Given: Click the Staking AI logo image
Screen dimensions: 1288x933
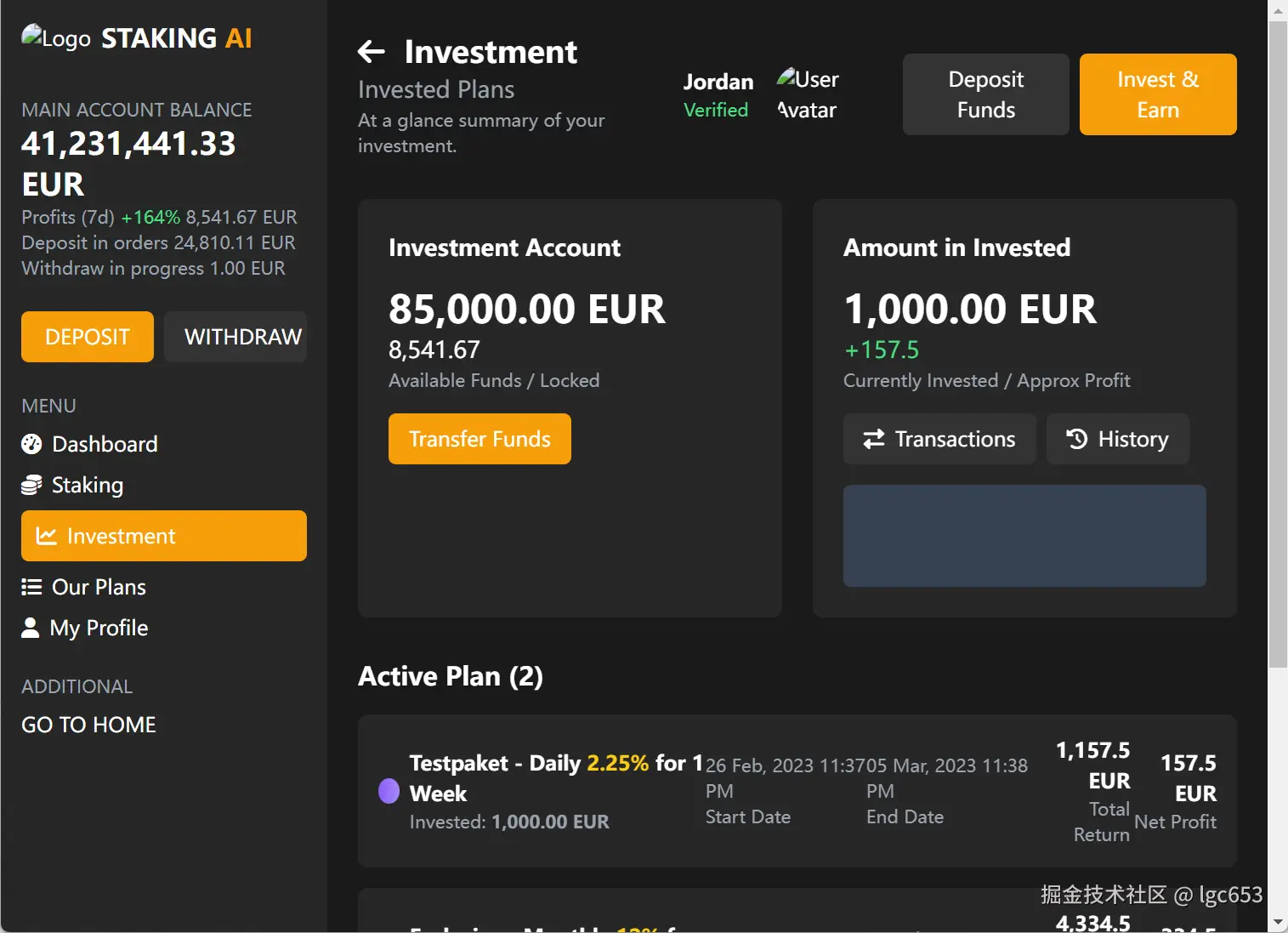Looking at the screenshot, I should pyautogui.click(x=56, y=37).
